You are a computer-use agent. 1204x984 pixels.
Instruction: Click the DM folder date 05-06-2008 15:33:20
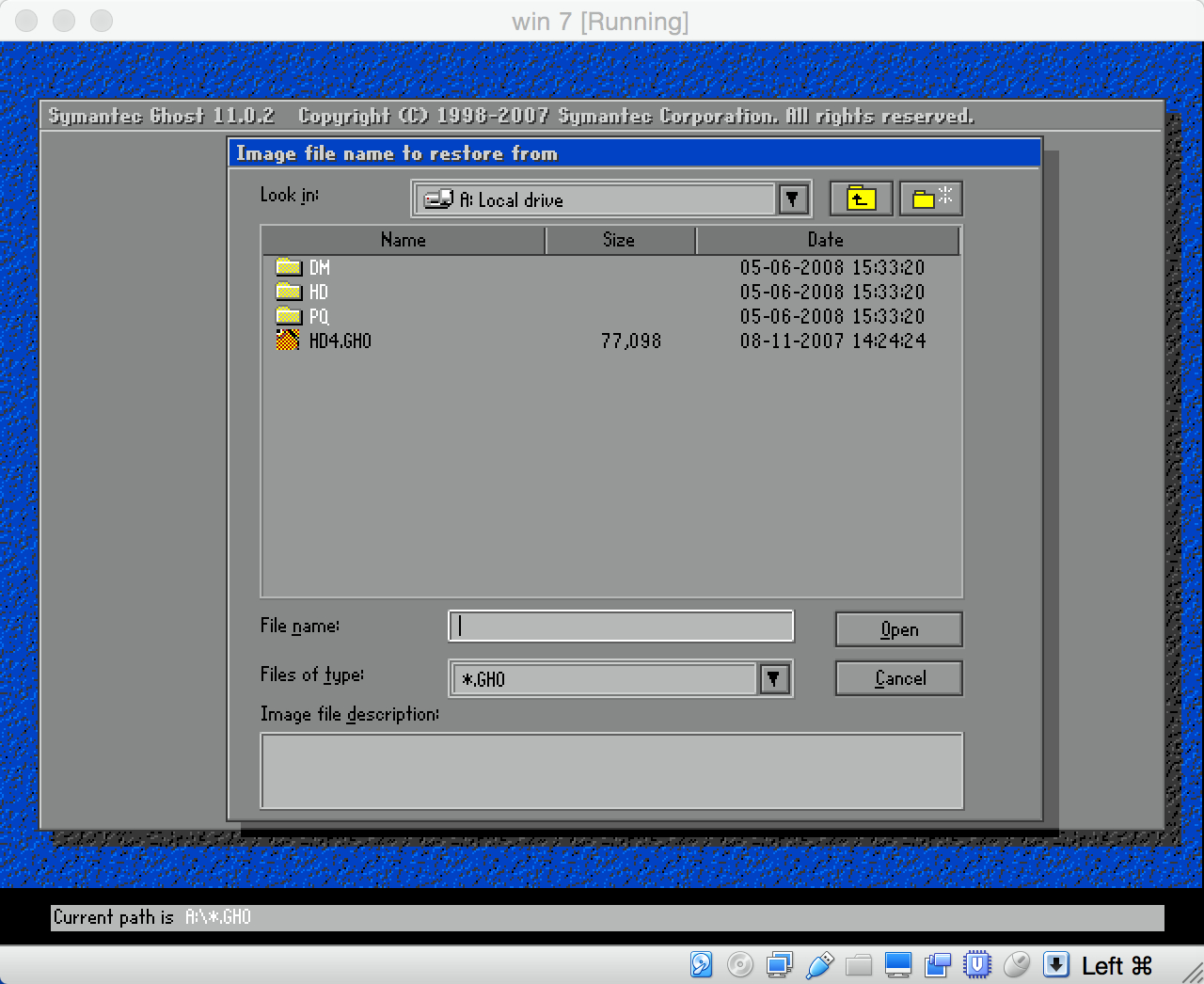tap(832, 268)
